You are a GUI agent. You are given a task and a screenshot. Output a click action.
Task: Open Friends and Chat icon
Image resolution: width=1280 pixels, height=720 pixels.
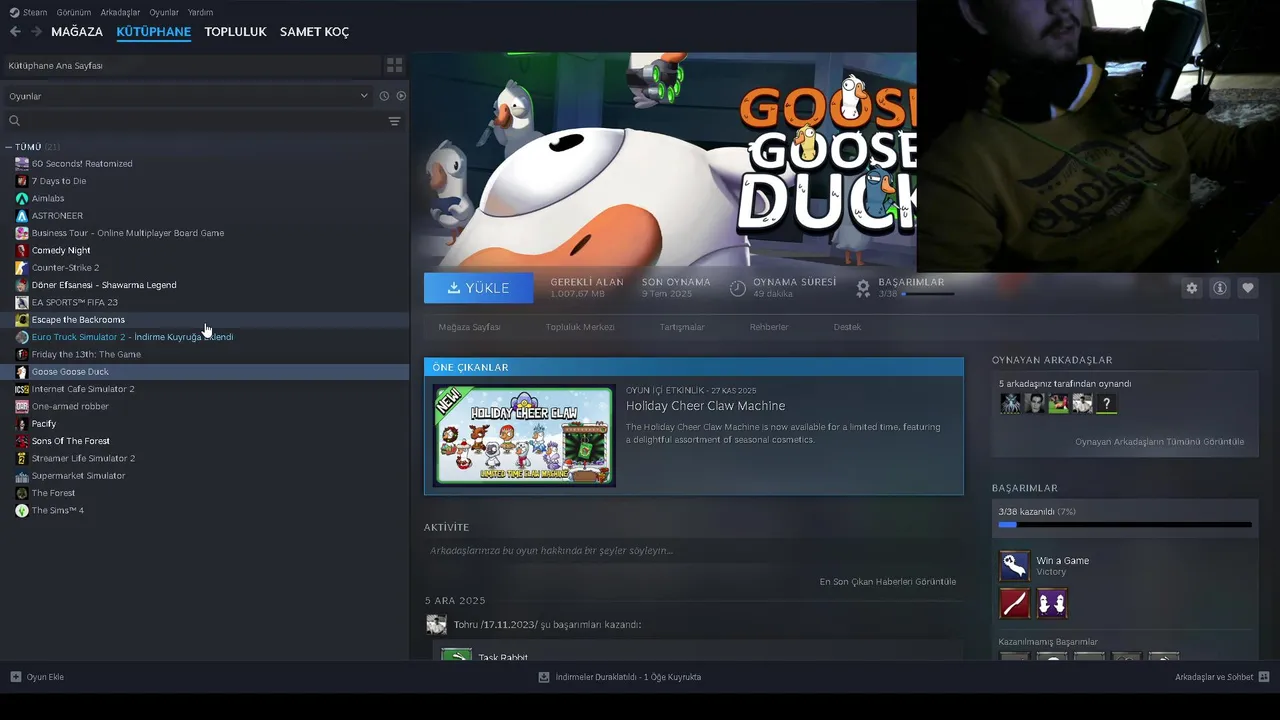click(1264, 677)
